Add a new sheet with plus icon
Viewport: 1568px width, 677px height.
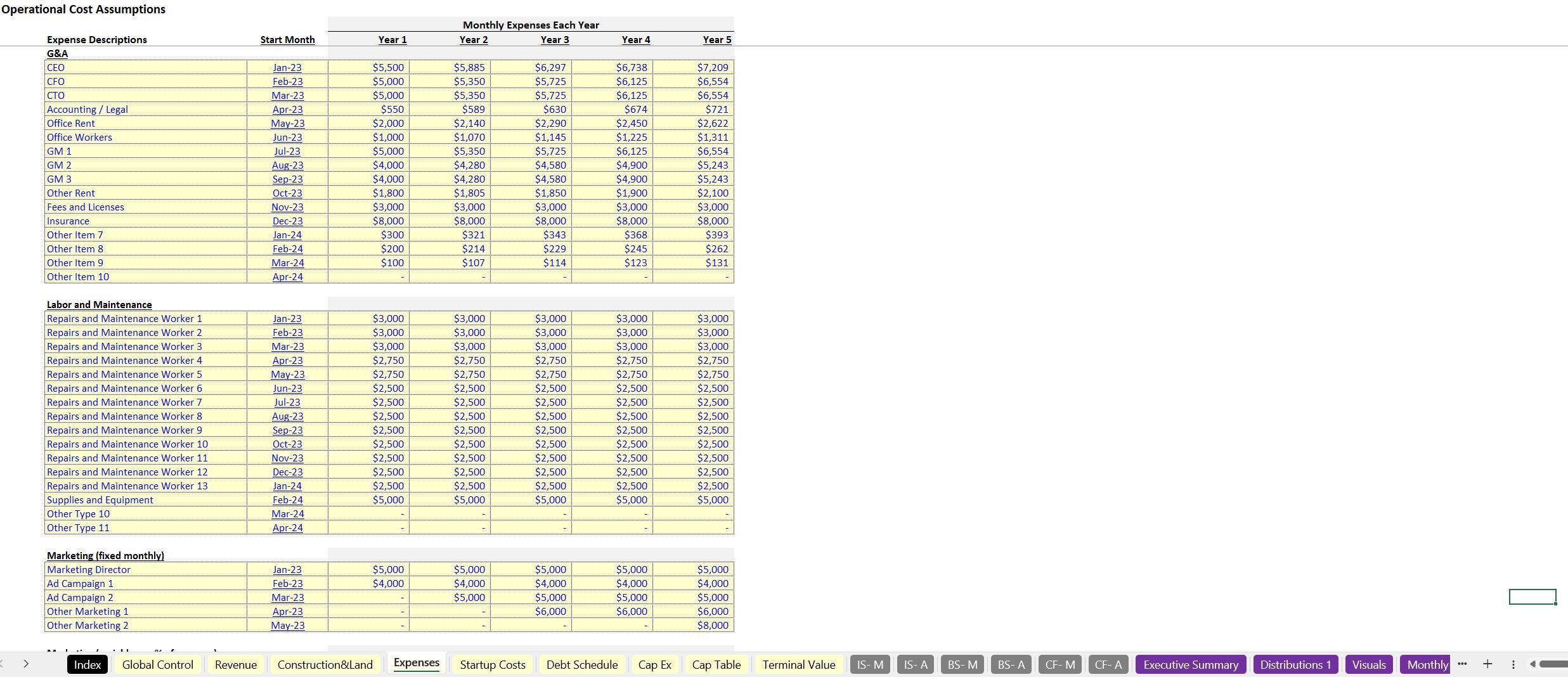1487,664
